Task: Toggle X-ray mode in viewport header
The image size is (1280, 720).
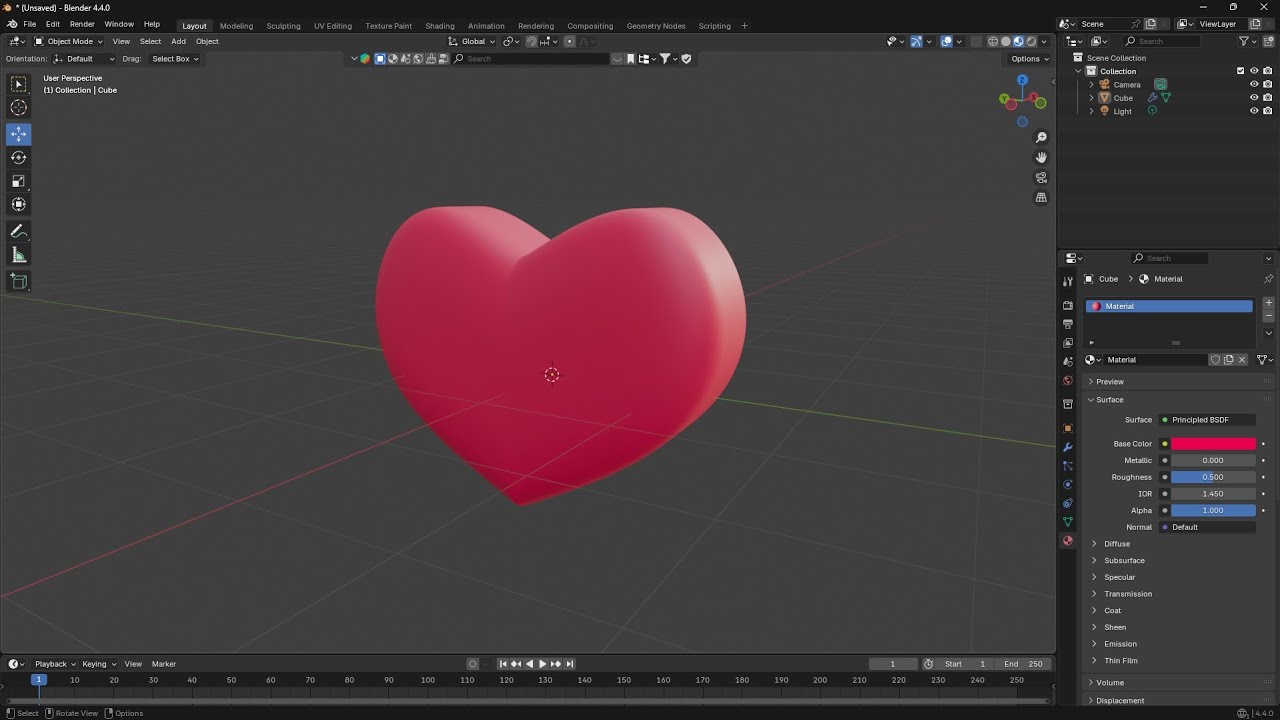Action: (975, 41)
